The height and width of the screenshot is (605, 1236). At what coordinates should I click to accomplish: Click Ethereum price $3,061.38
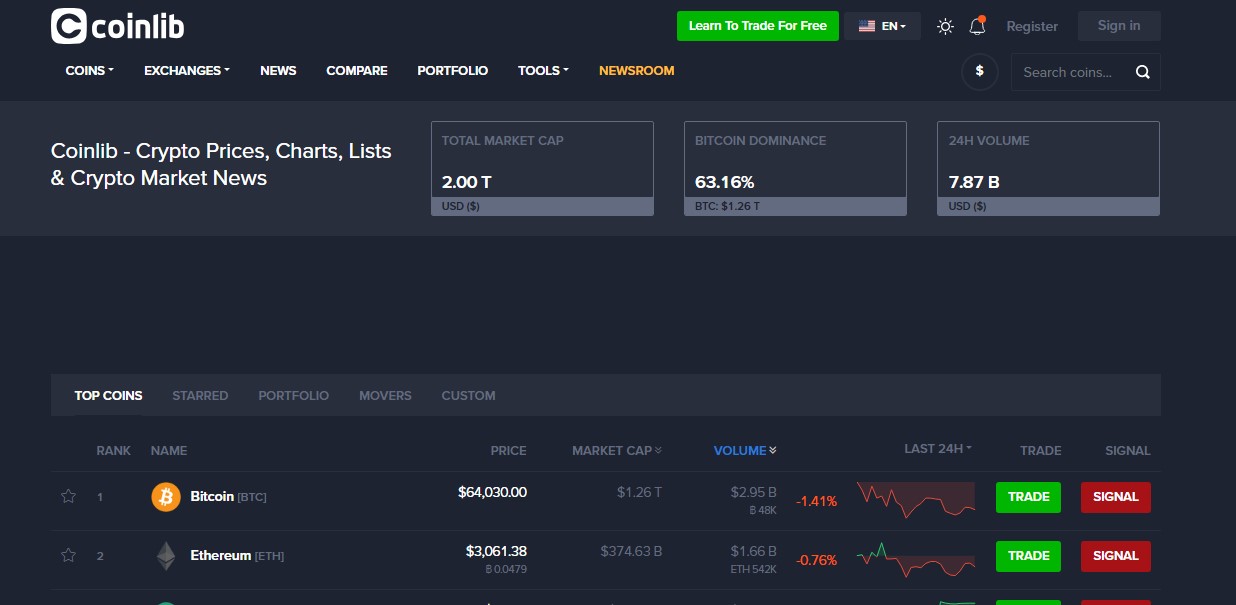pyautogui.click(x=496, y=551)
